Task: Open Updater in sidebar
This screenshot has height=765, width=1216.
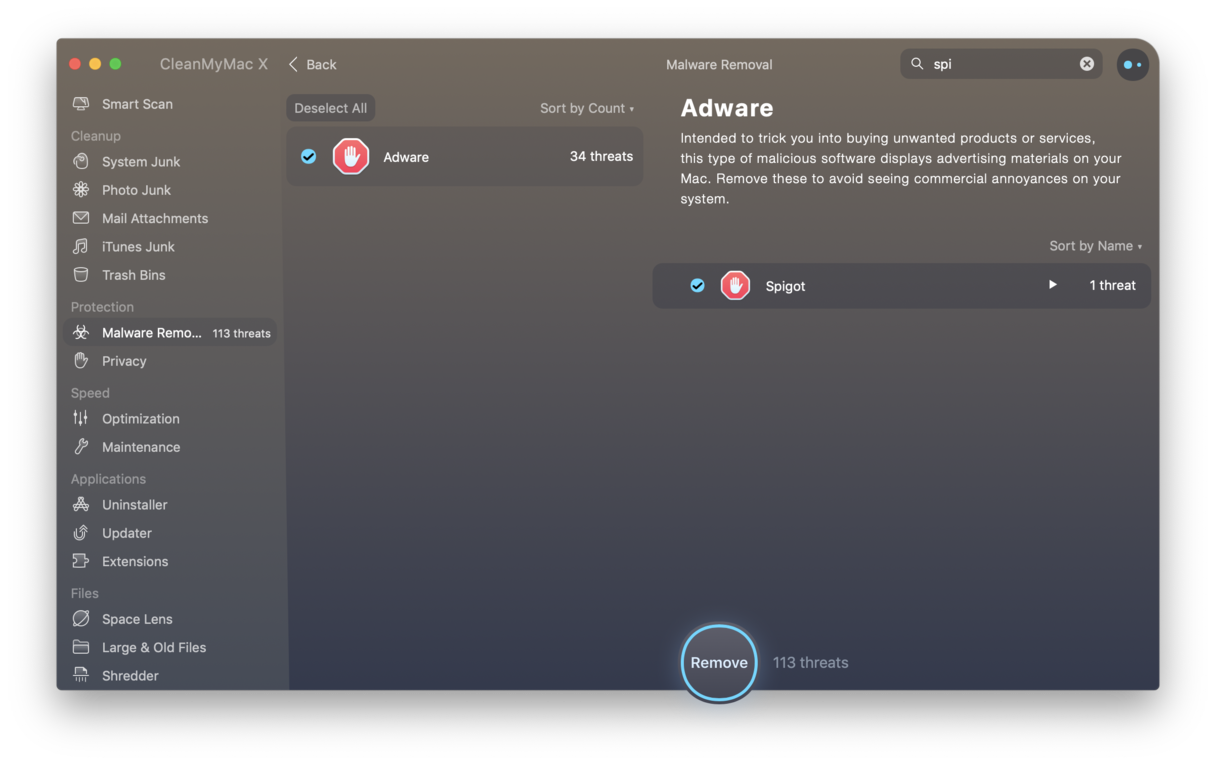Action: (x=127, y=533)
